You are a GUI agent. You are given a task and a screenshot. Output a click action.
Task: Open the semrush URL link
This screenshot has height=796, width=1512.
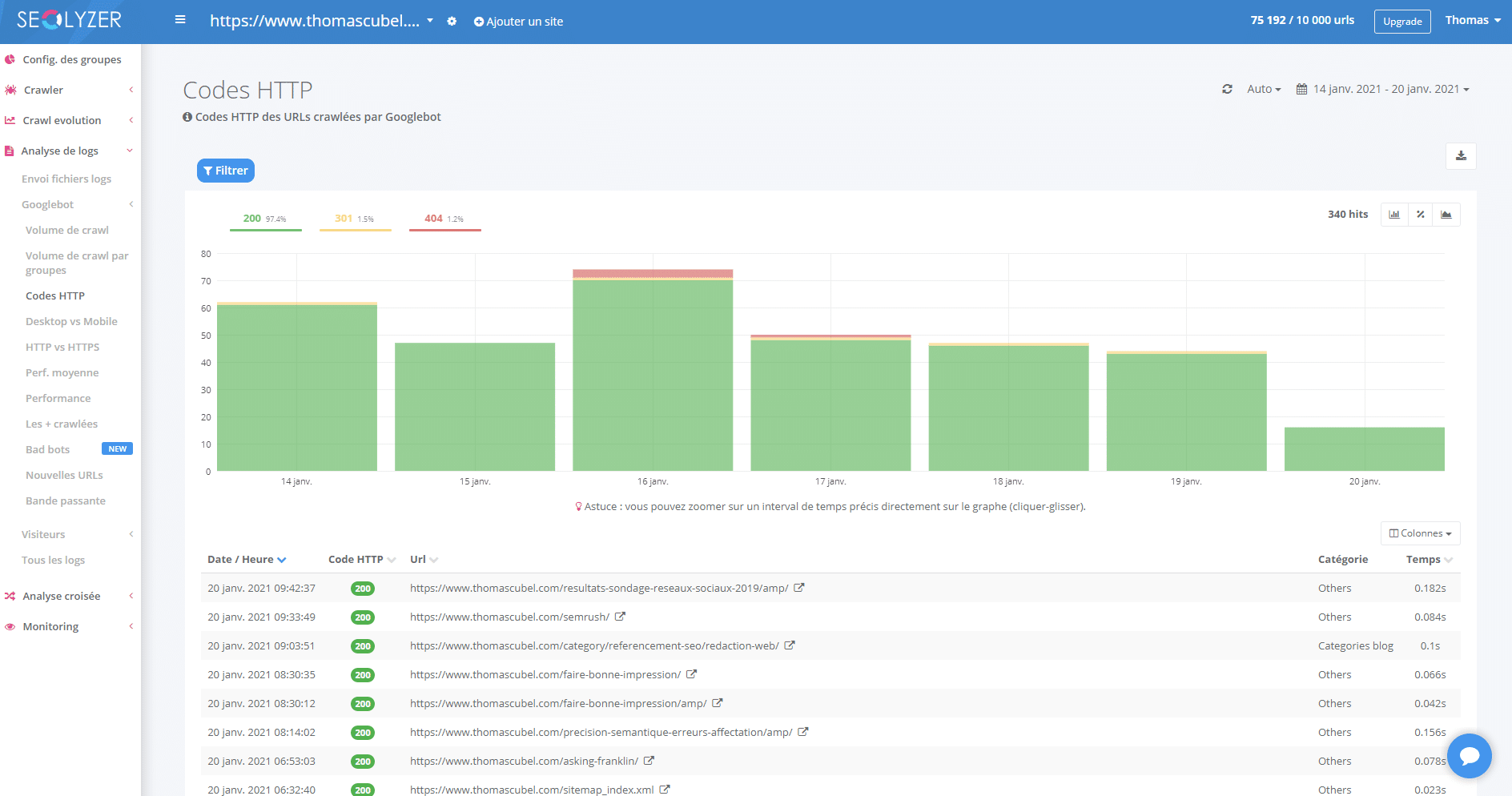(x=509, y=617)
